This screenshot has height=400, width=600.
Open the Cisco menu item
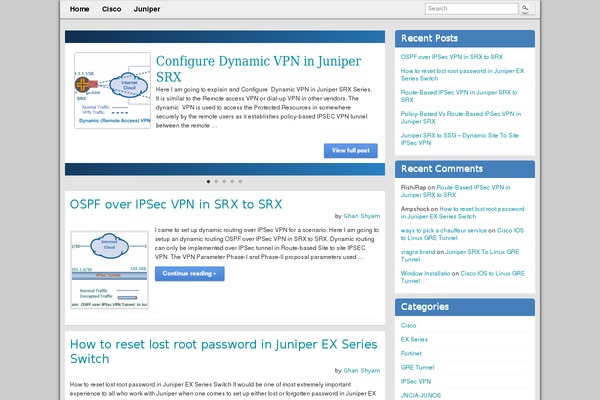pyautogui.click(x=111, y=9)
